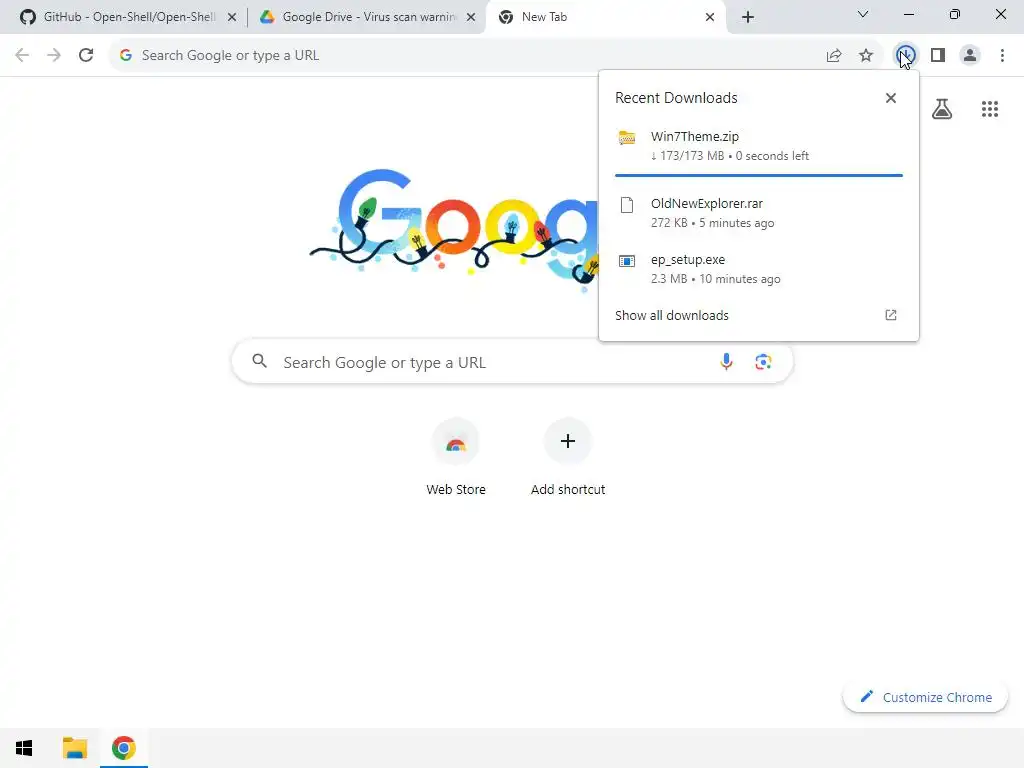Screen dimensions: 1024x768
Task: Click Customize Chrome button
Action: click(925, 697)
